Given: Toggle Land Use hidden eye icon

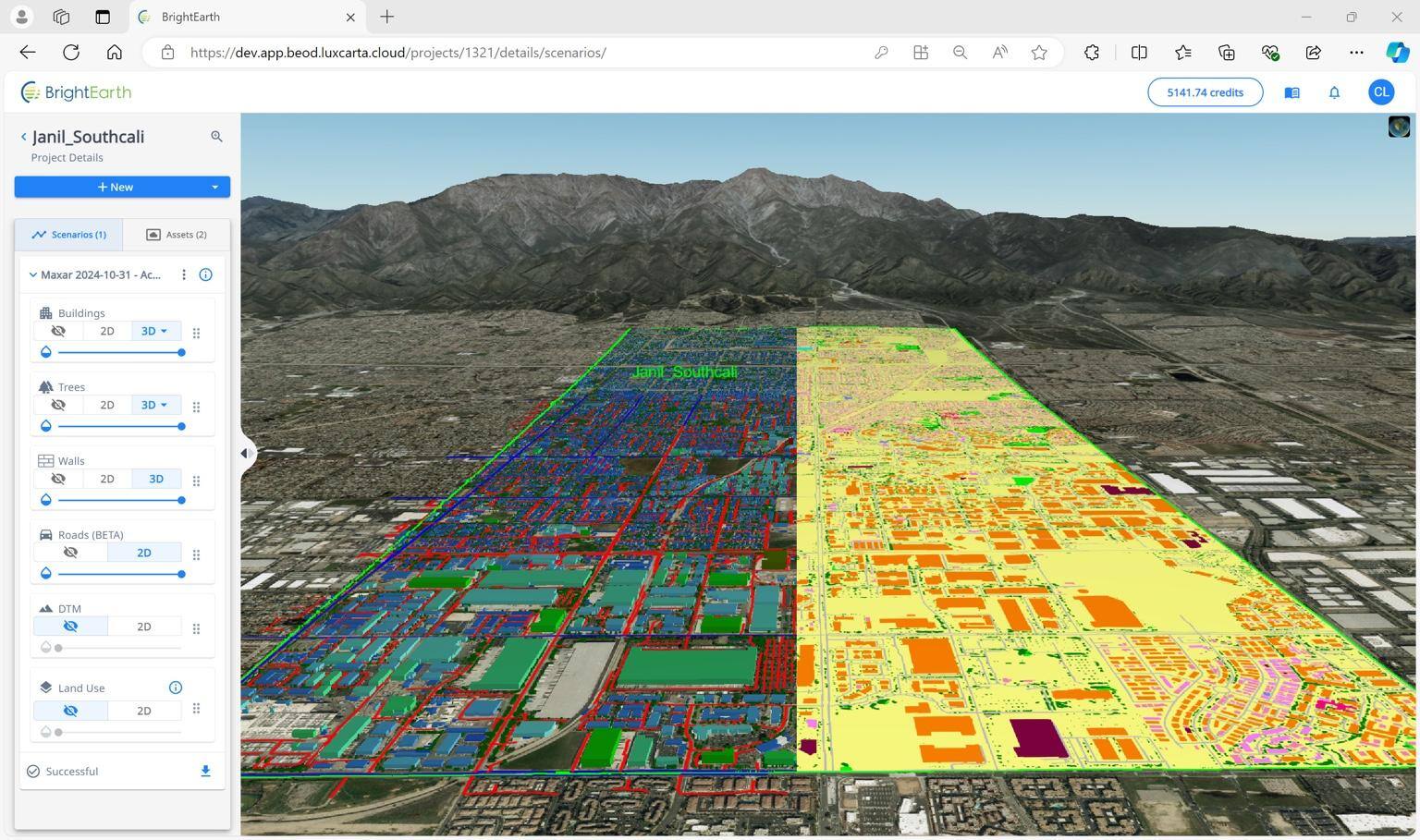Looking at the screenshot, I should [x=70, y=711].
